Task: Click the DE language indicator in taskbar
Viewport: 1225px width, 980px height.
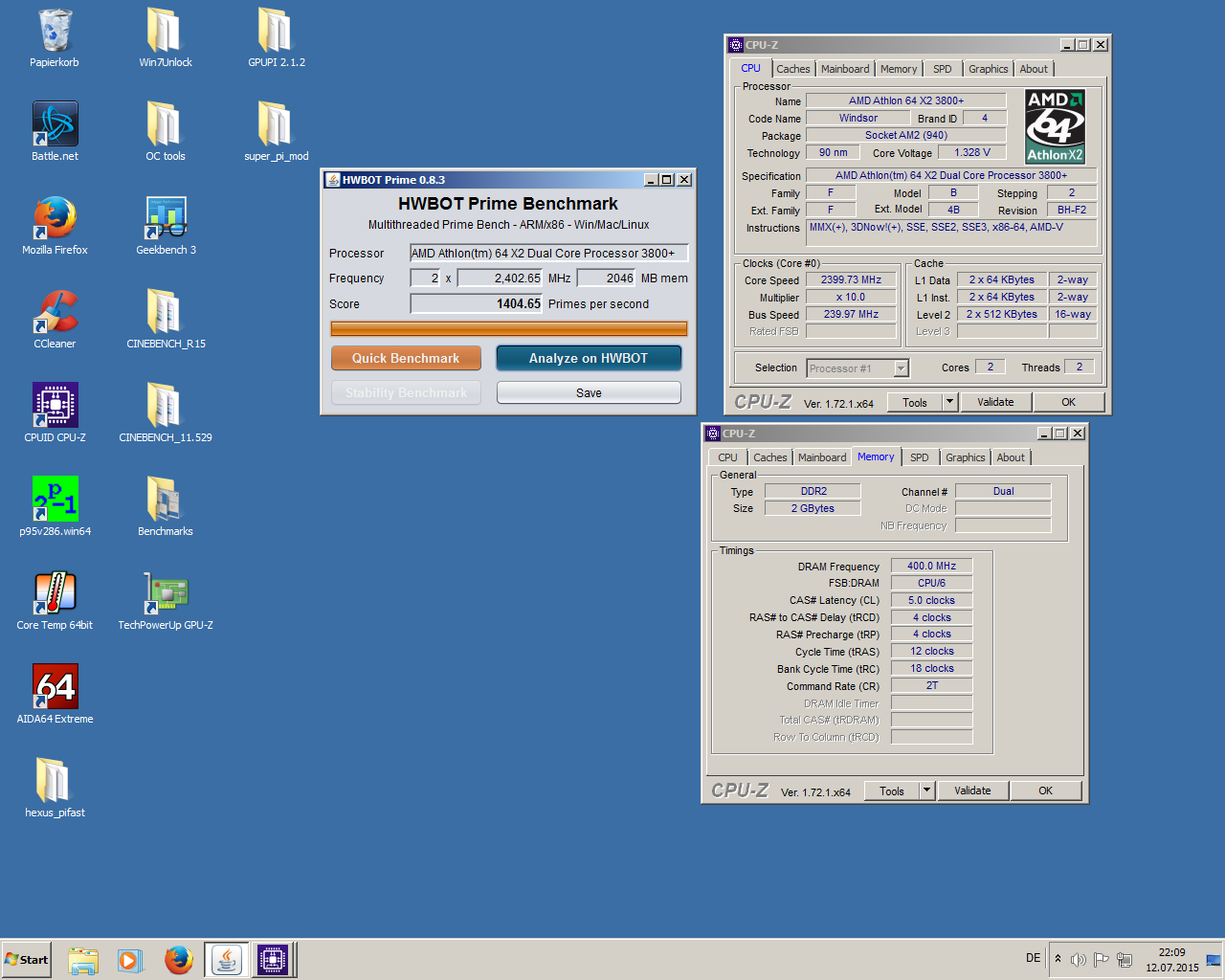Action: pyautogui.click(x=1033, y=958)
